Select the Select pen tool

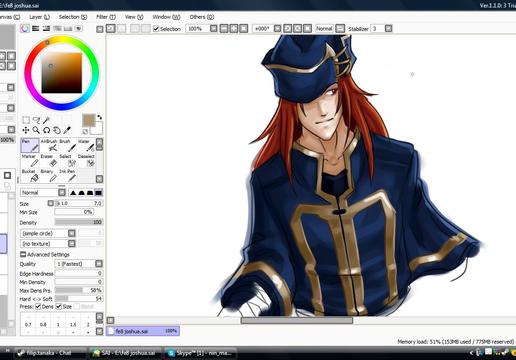pos(67,161)
